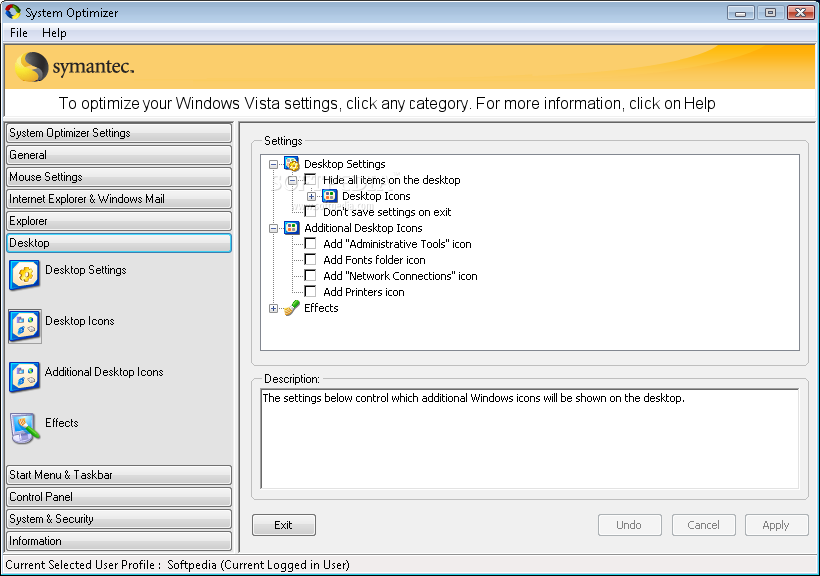The height and width of the screenshot is (576, 820).
Task: Collapse Additional Desktop Icons tree node
Action: point(273,229)
